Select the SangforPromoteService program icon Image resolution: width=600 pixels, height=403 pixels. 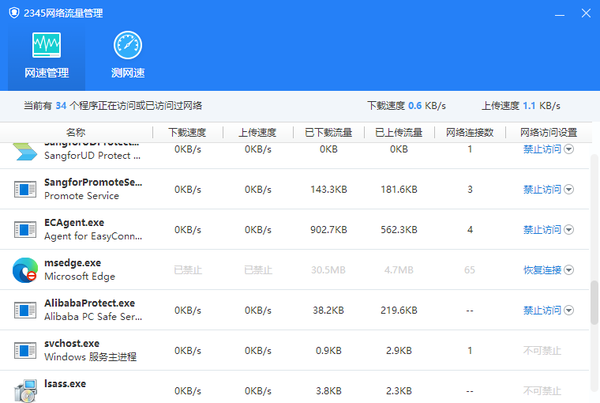pyautogui.click(x=24, y=189)
